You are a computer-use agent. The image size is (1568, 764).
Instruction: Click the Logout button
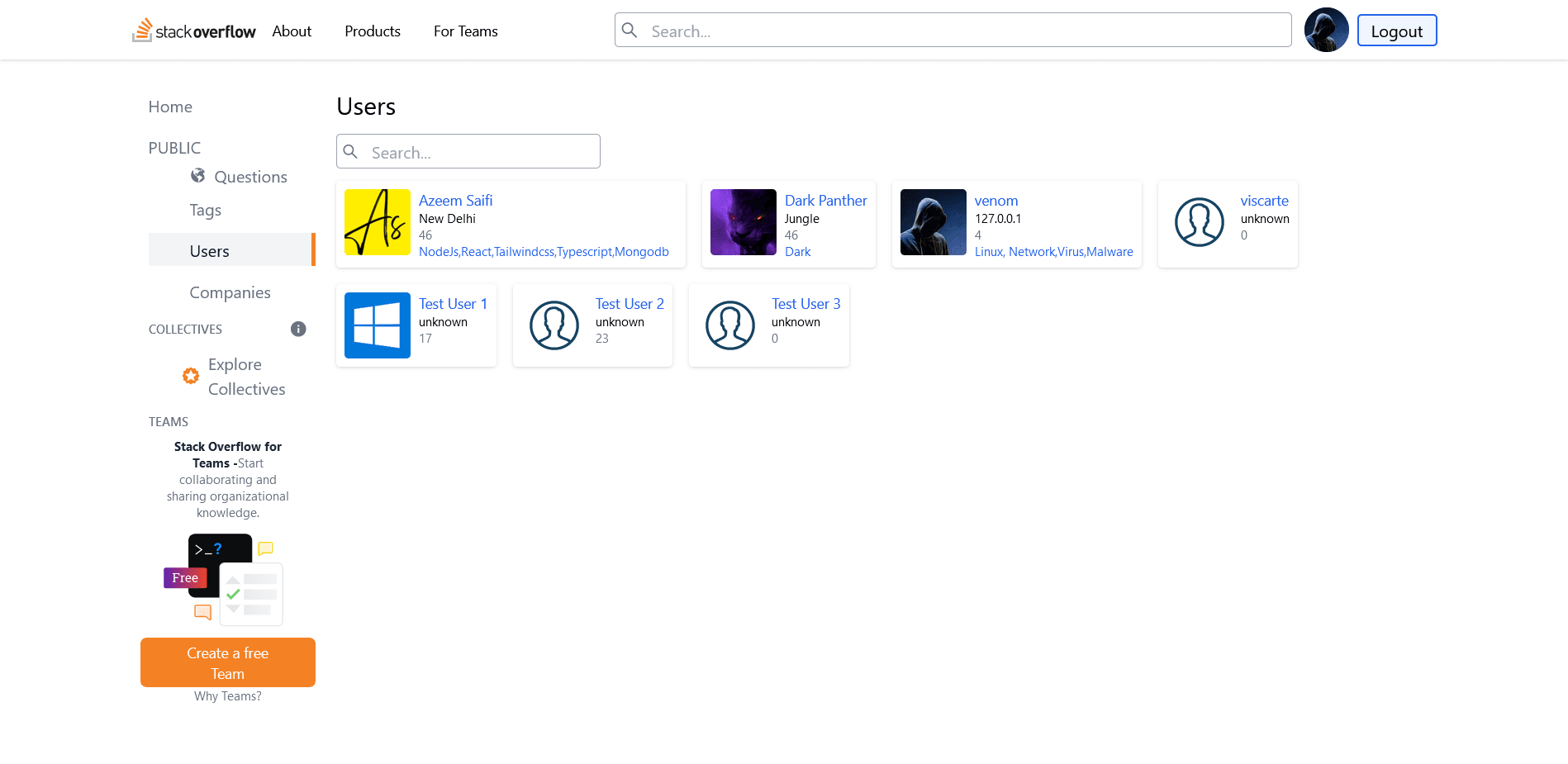(1396, 30)
